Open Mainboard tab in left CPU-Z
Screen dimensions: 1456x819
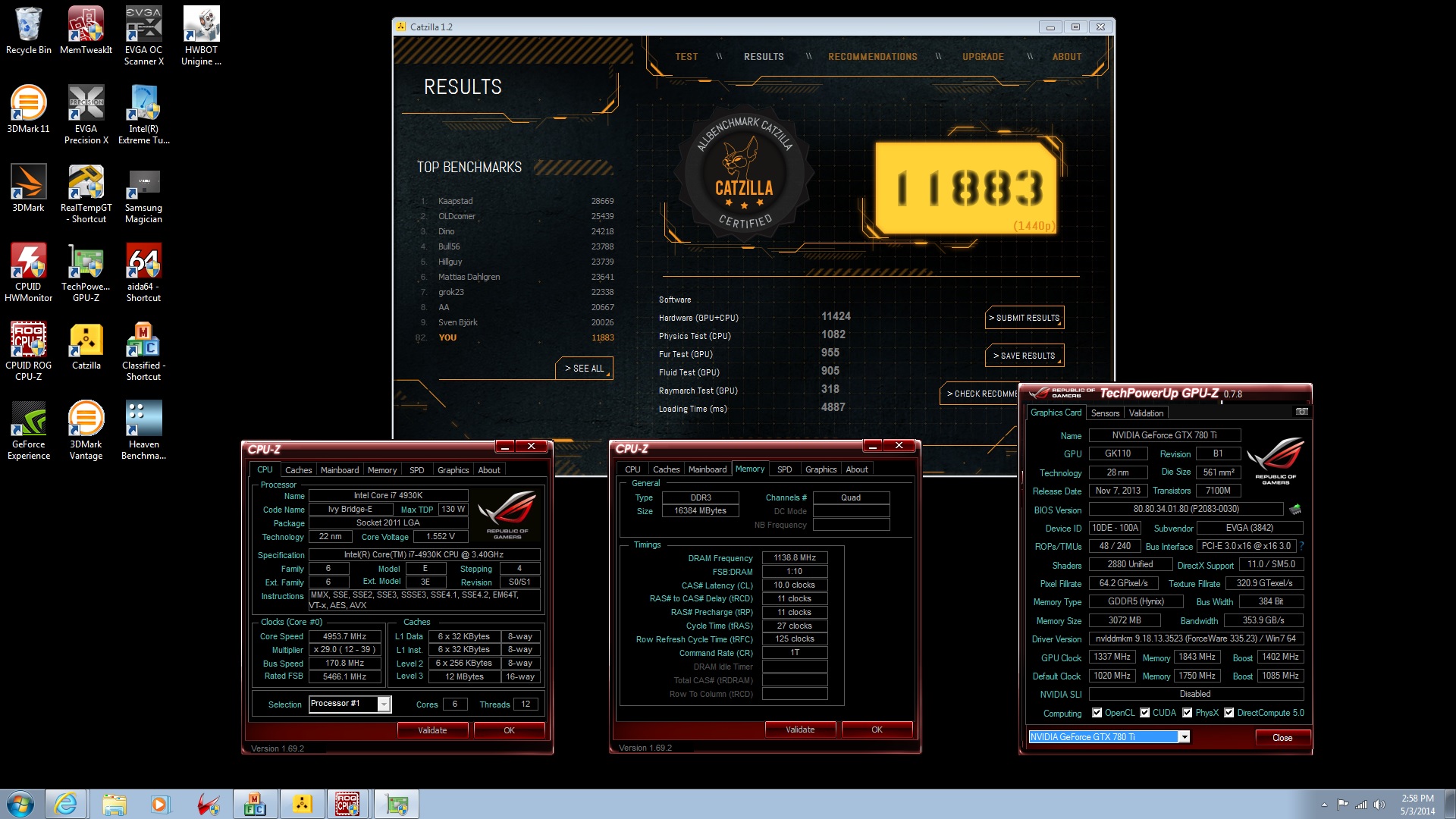coord(339,470)
